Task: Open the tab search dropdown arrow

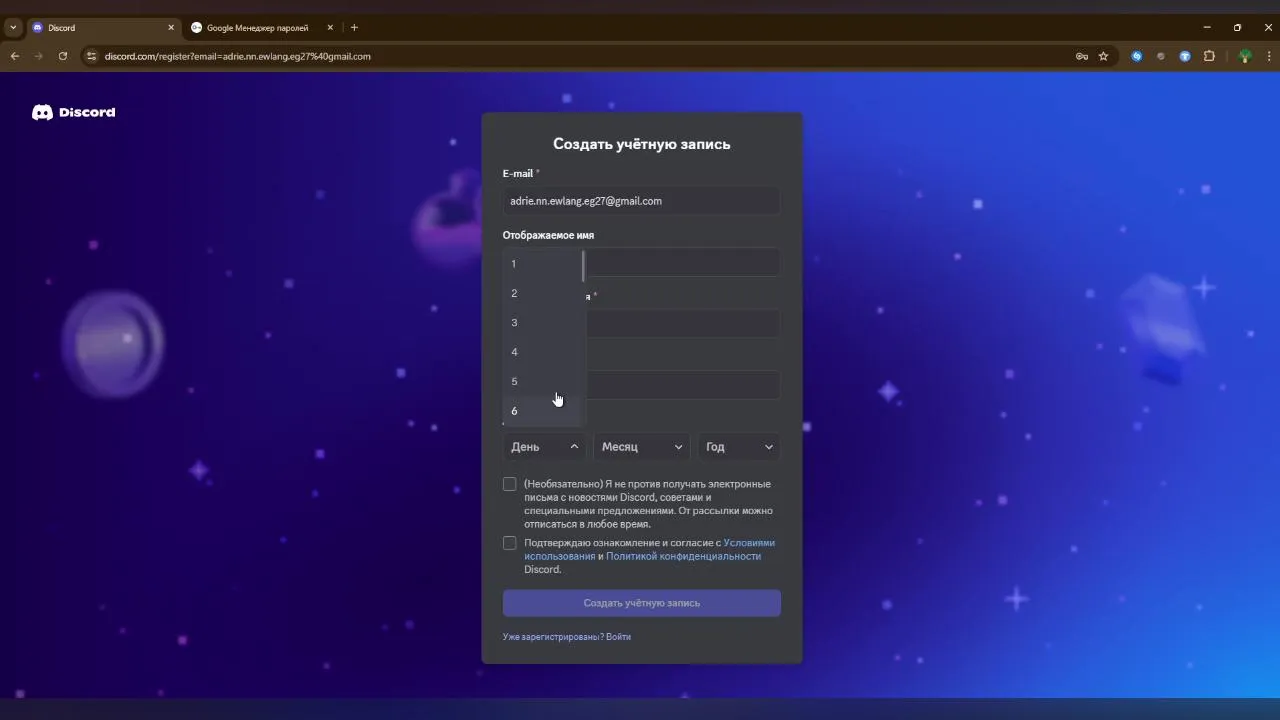Action: coord(13,27)
